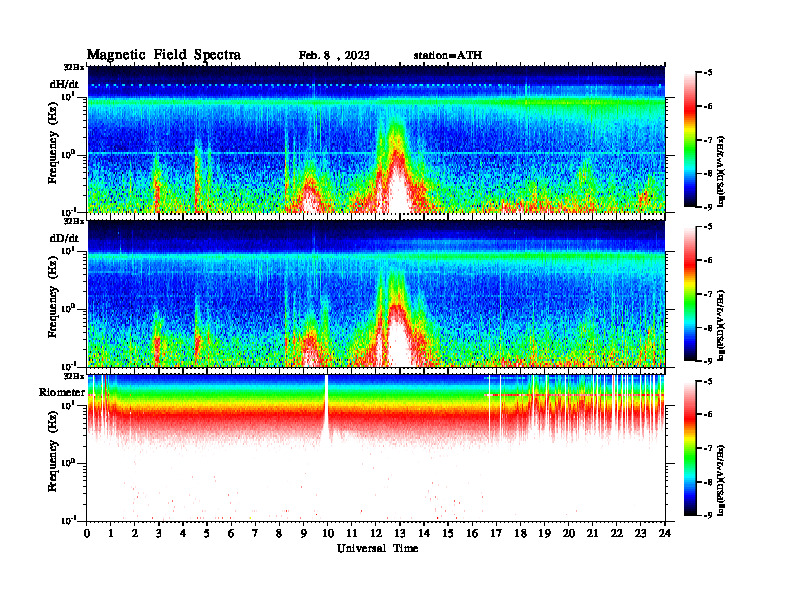This screenshot has width=792, height=612.
Task: Click the "-6" tick on Riometer color scale
Action: (x=708, y=415)
